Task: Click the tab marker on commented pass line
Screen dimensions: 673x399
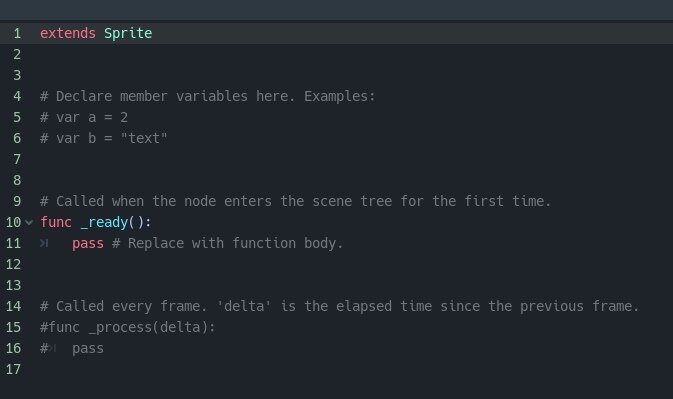Action: point(52,348)
